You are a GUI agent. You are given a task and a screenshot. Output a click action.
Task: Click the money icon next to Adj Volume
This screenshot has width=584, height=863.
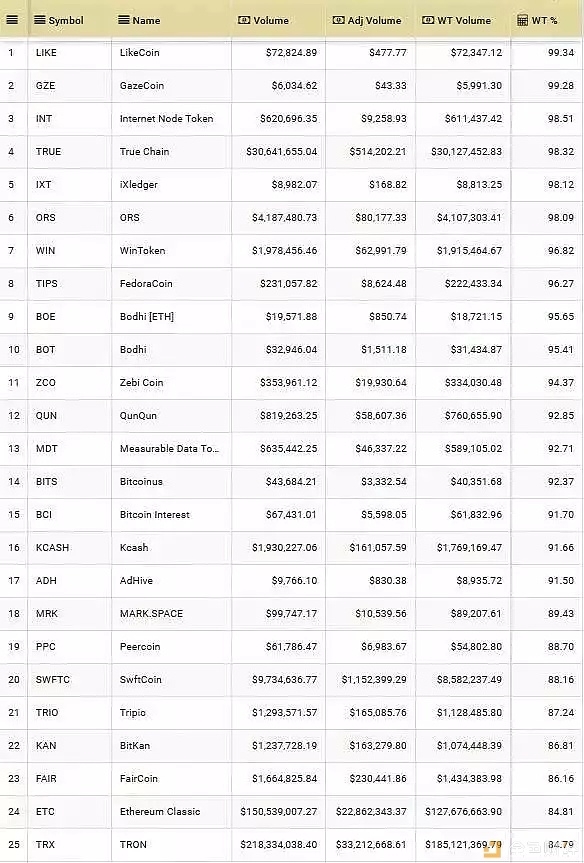click(339, 20)
